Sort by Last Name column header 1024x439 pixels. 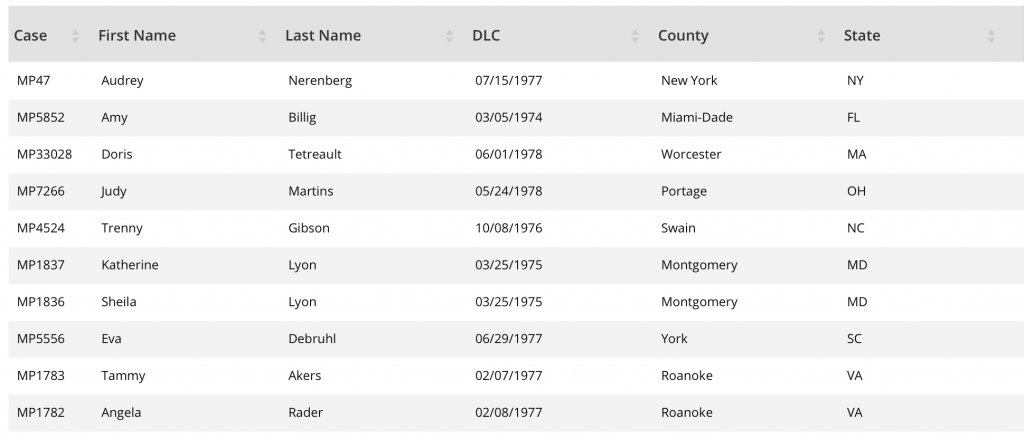coord(323,36)
